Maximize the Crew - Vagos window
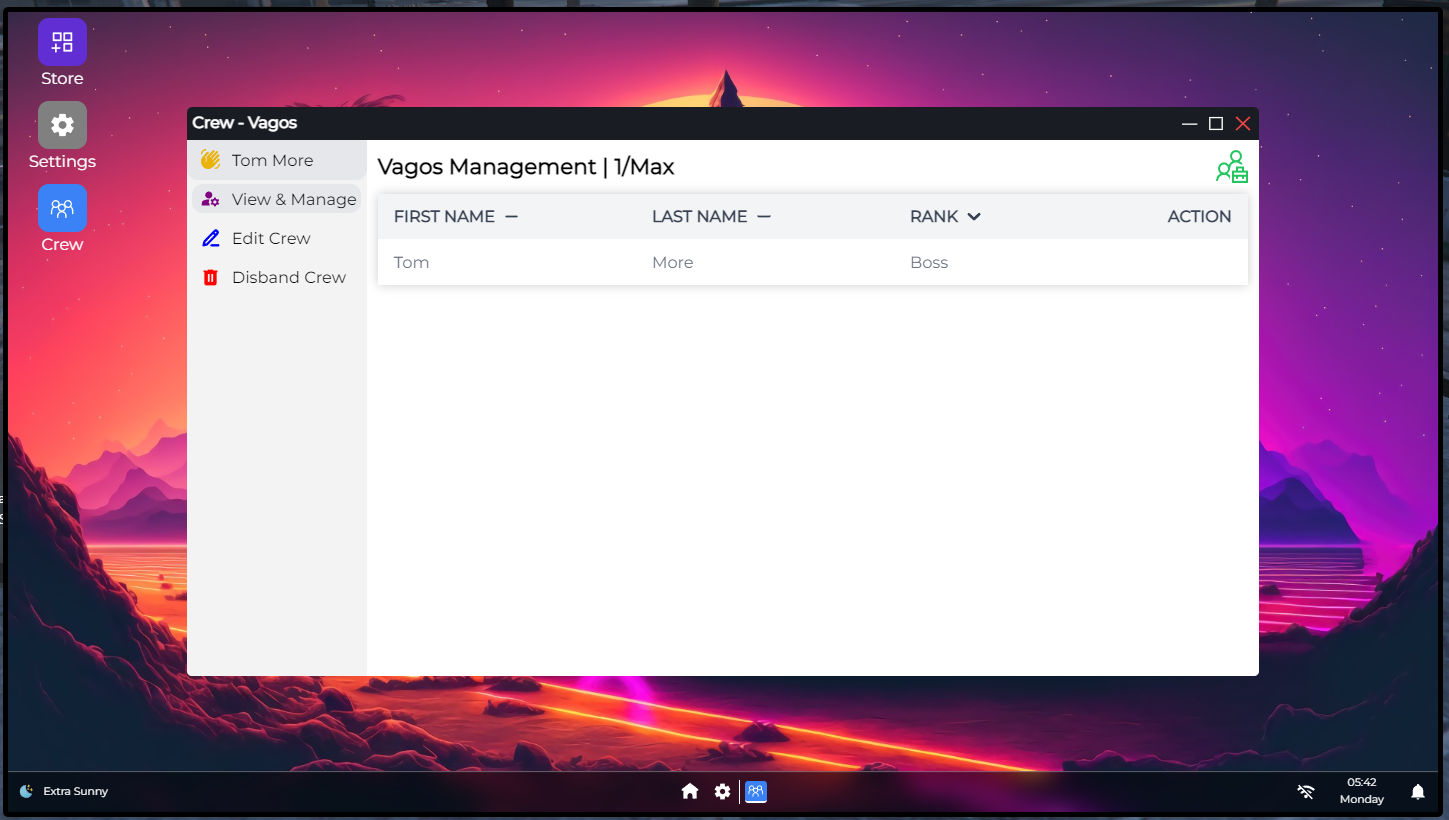The height and width of the screenshot is (820, 1449). click(x=1216, y=123)
